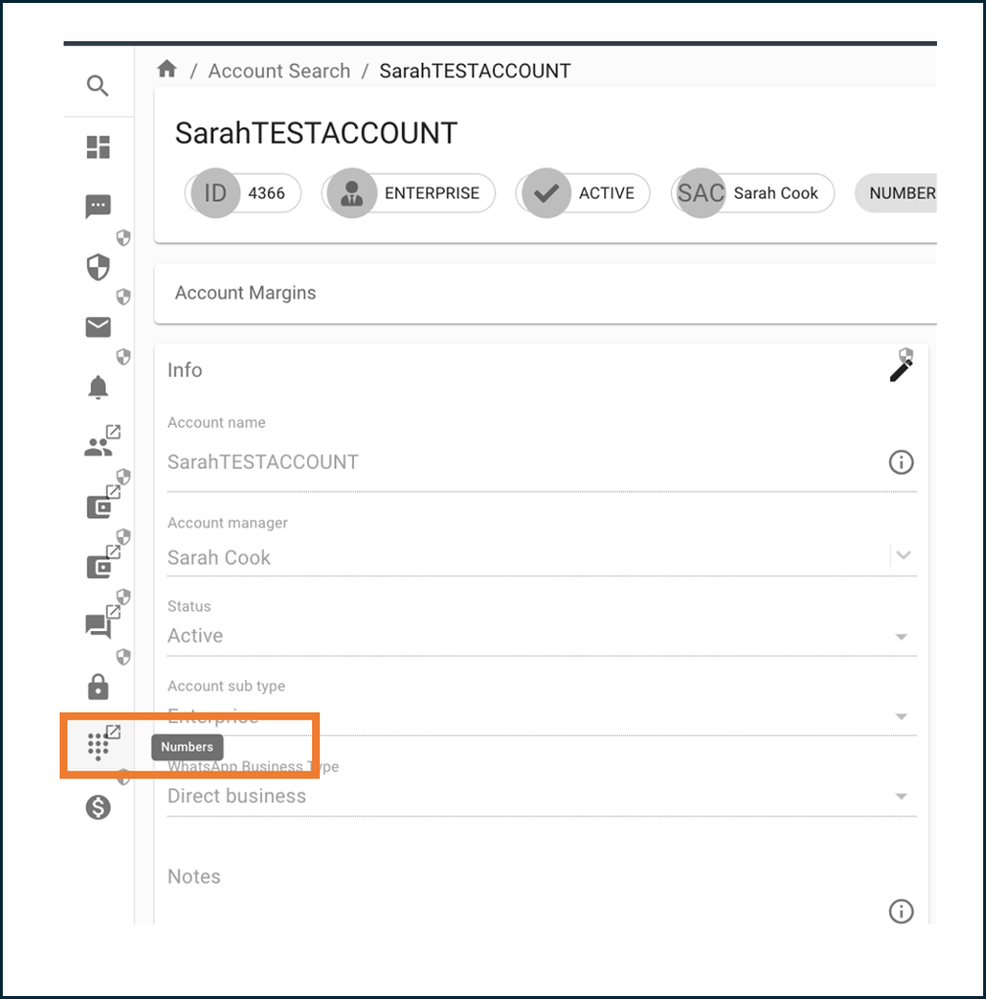Open the Status Active dropdown

point(901,636)
